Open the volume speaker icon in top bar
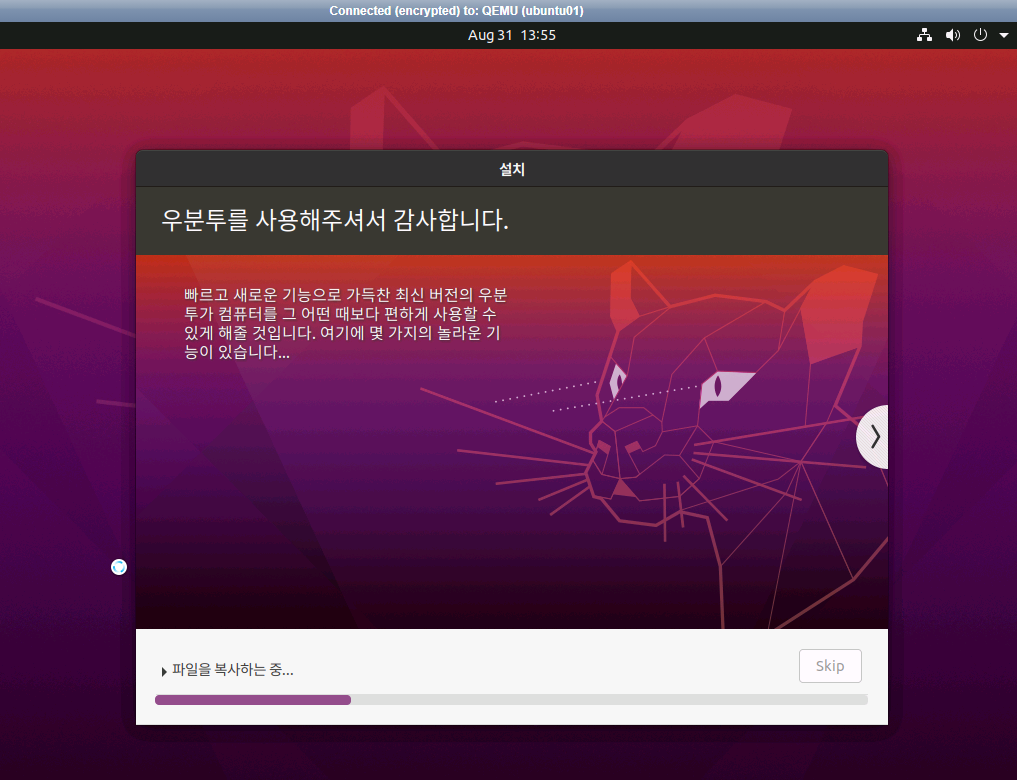 (x=952, y=35)
